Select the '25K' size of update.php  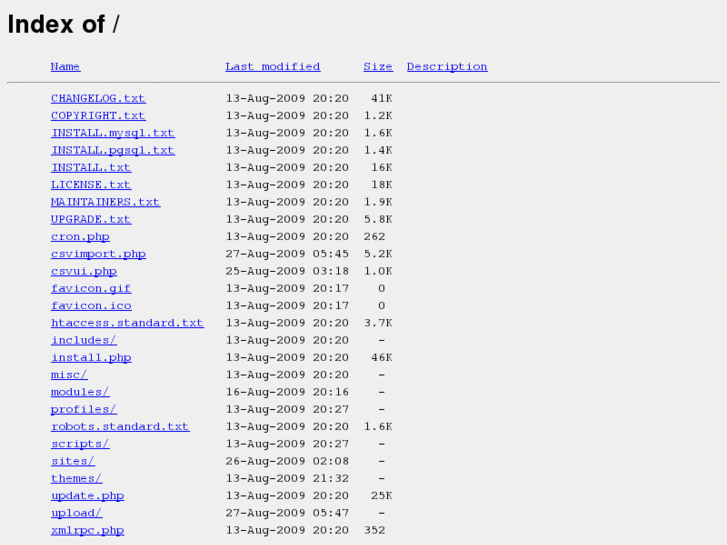coord(382,496)
